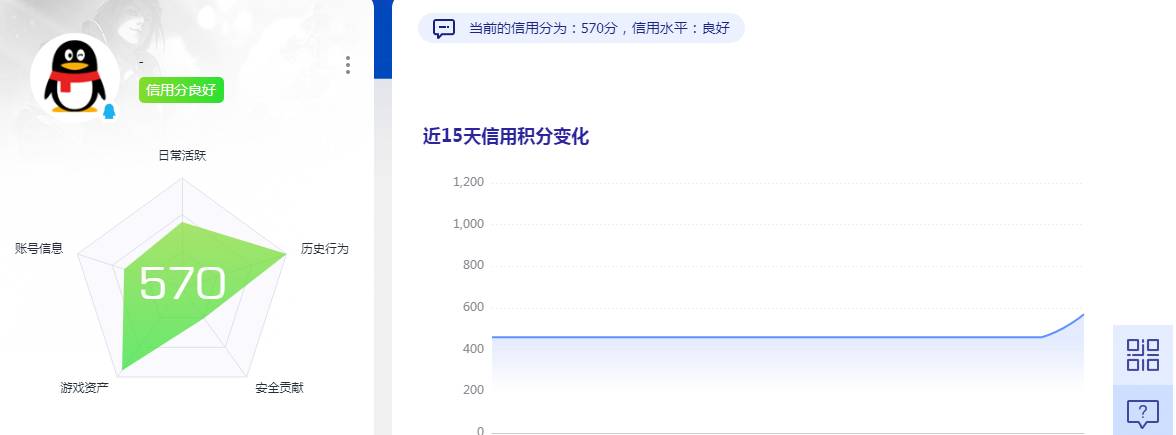Select the 账号信息 radar label
Viewport: 1176px width, 435px height.
(39, 248)
